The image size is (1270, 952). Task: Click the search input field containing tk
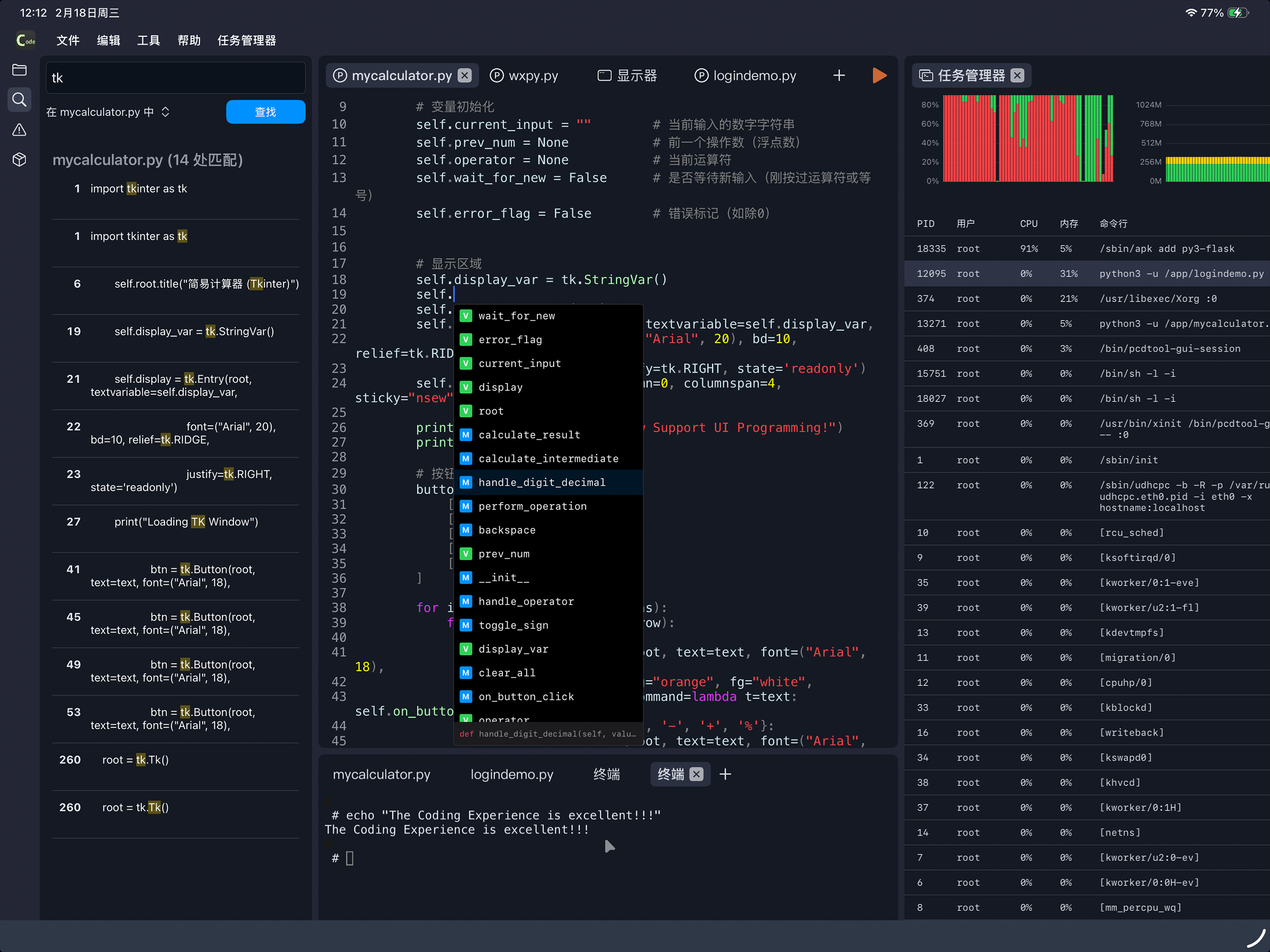[176, 78]
